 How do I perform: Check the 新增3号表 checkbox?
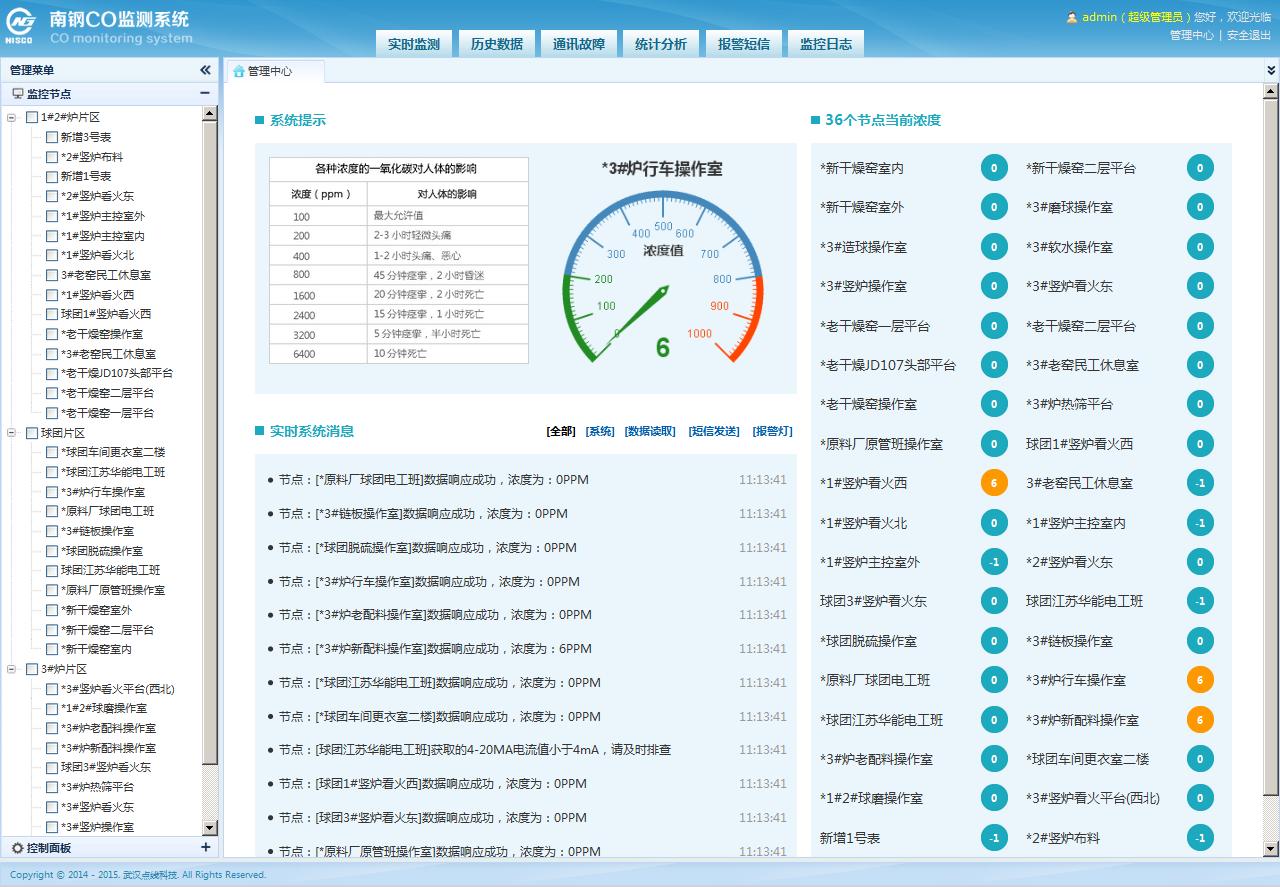tap(52, 137)
